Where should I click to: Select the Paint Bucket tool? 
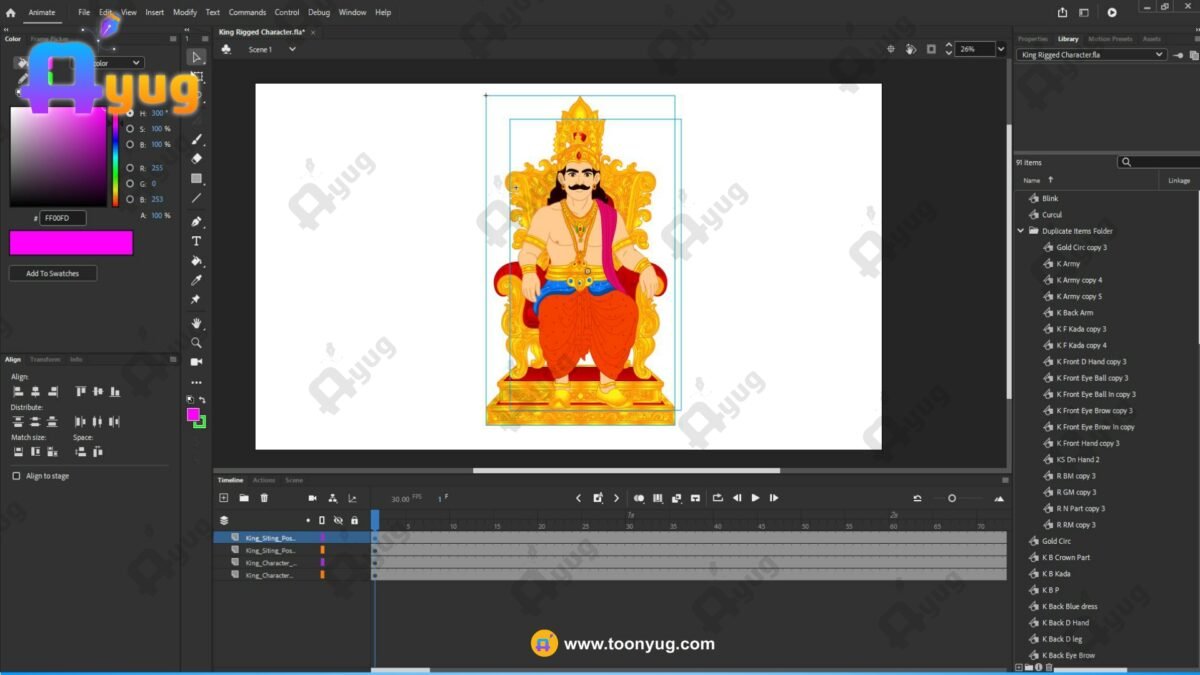197,261
